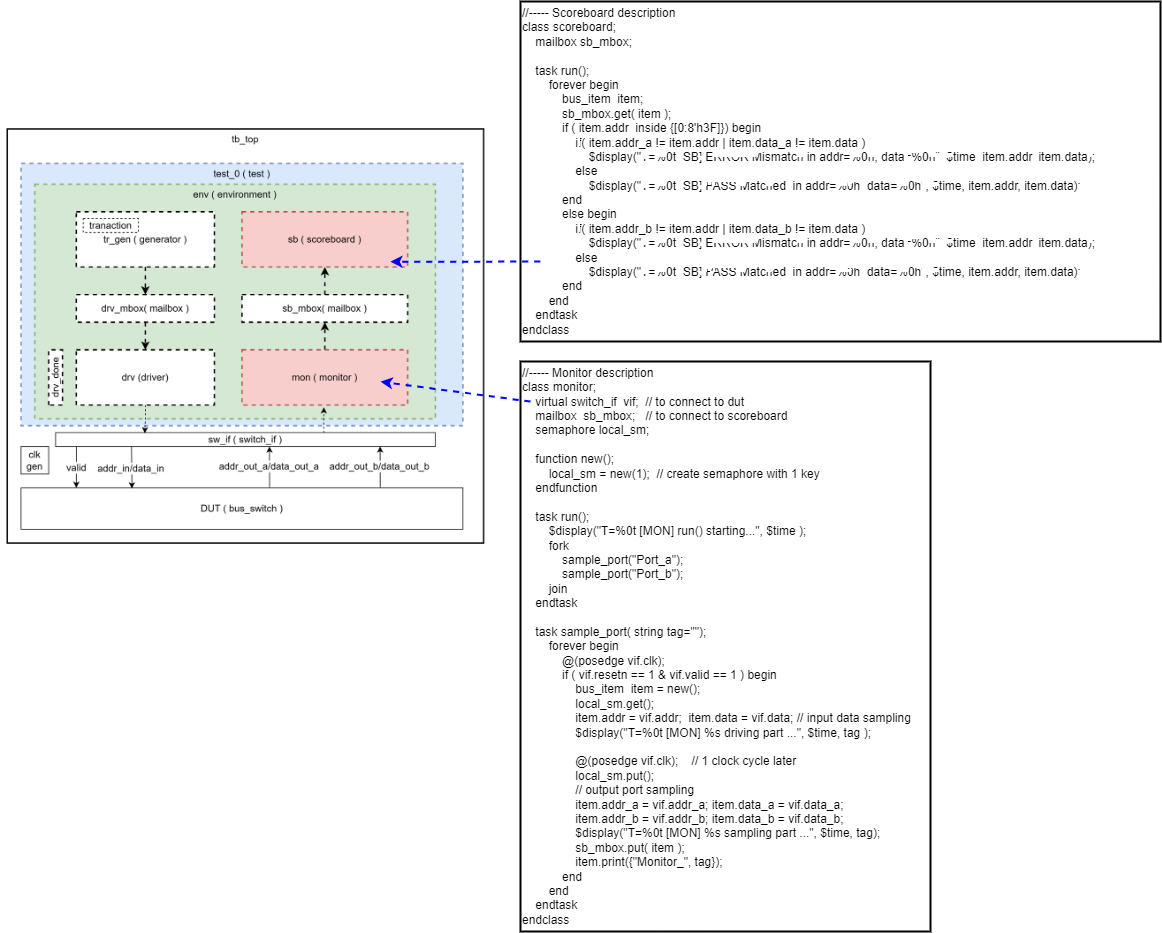Click the dashed arrow pointing to scoreboard code
Viewport: 1162px width, 933px height.
460,262
